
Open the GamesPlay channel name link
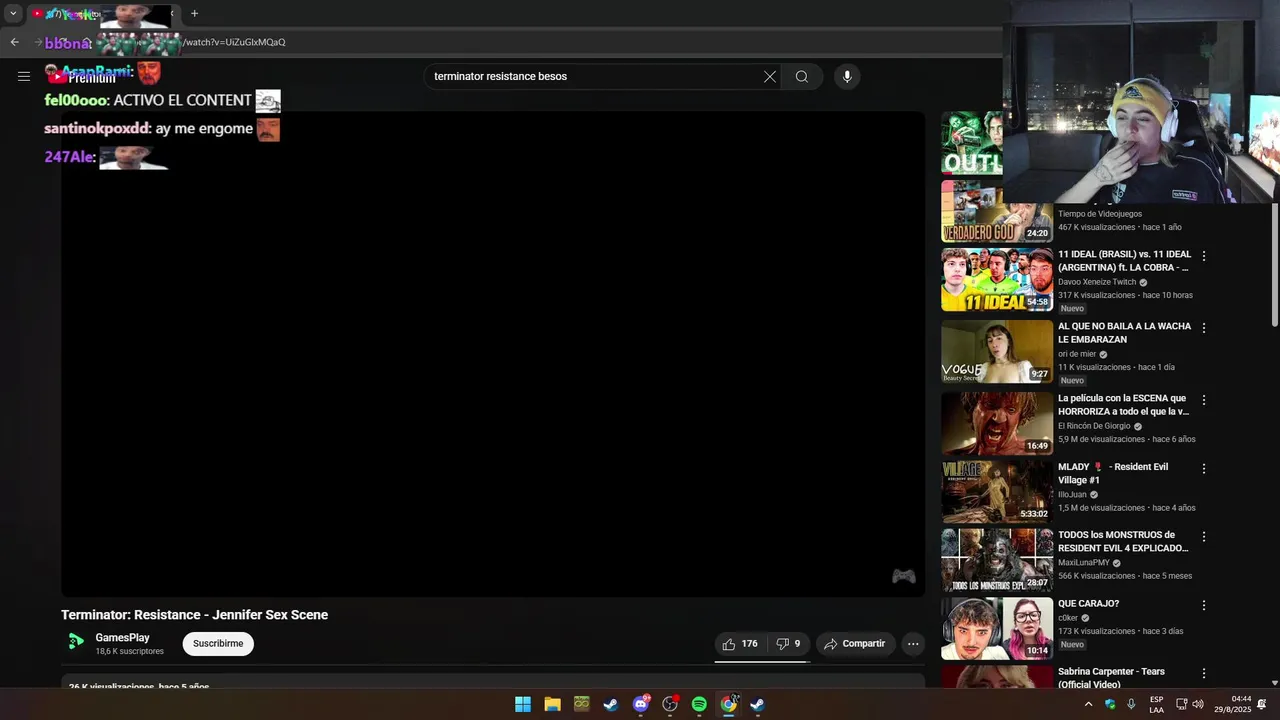pos(123,638)
